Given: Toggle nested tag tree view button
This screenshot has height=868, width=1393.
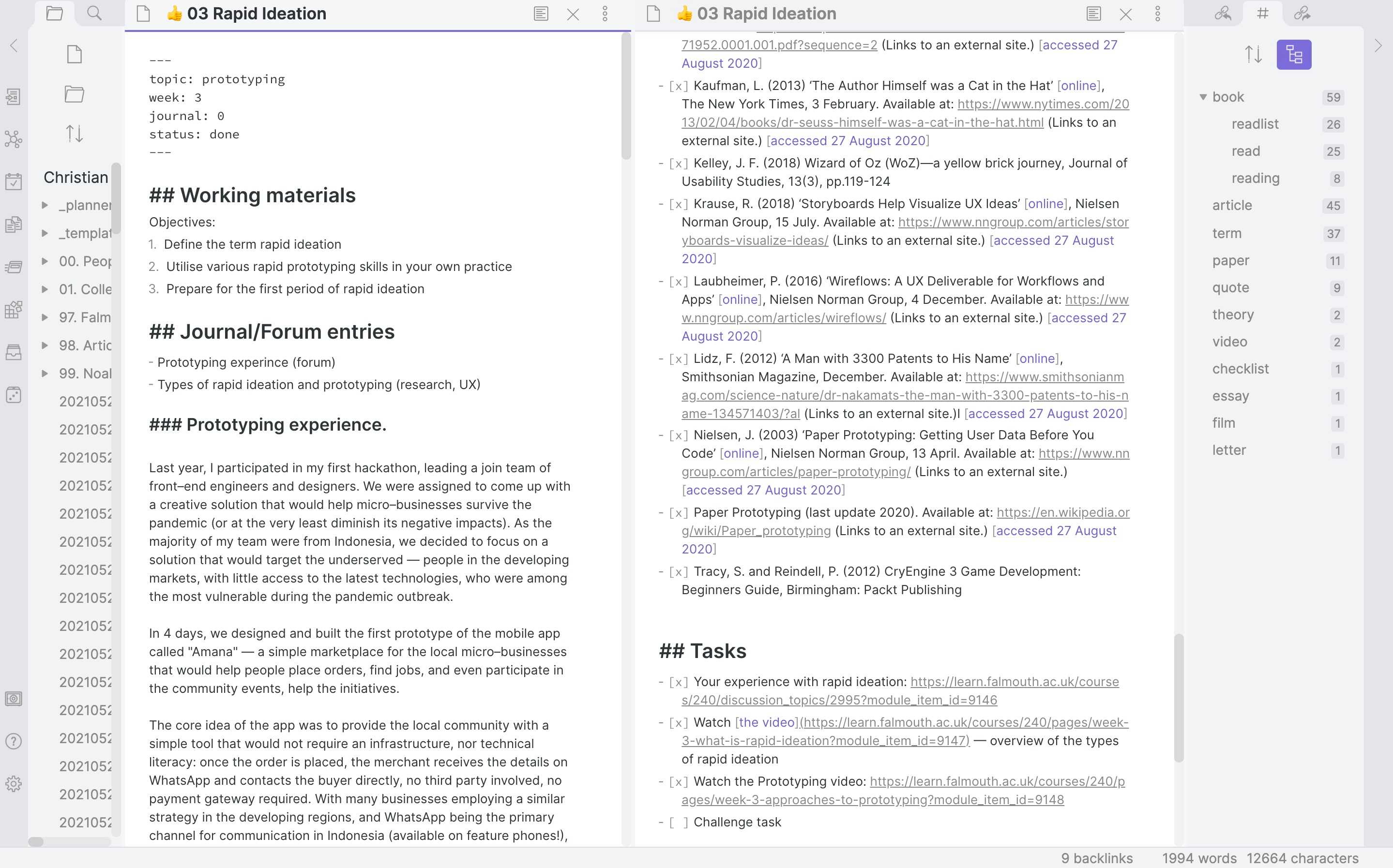Looking at the screenshot, I should 1293,55.
